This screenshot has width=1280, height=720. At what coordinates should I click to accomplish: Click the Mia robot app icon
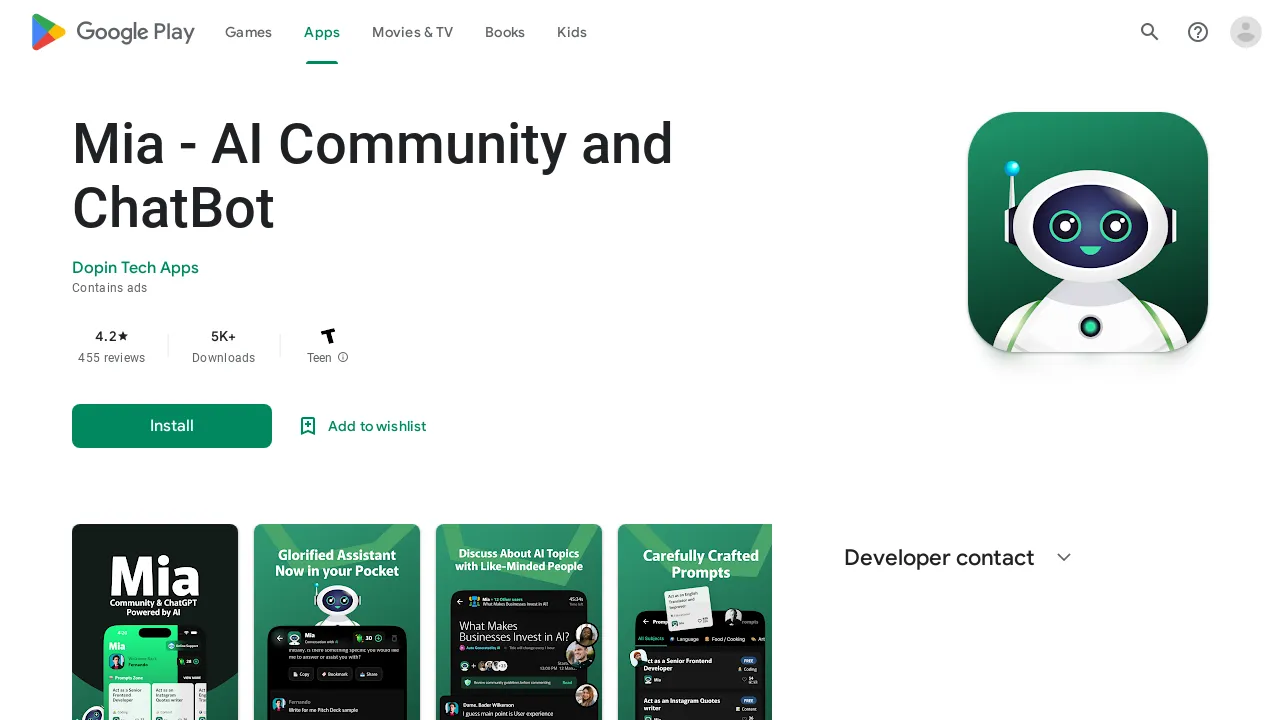1088,232
